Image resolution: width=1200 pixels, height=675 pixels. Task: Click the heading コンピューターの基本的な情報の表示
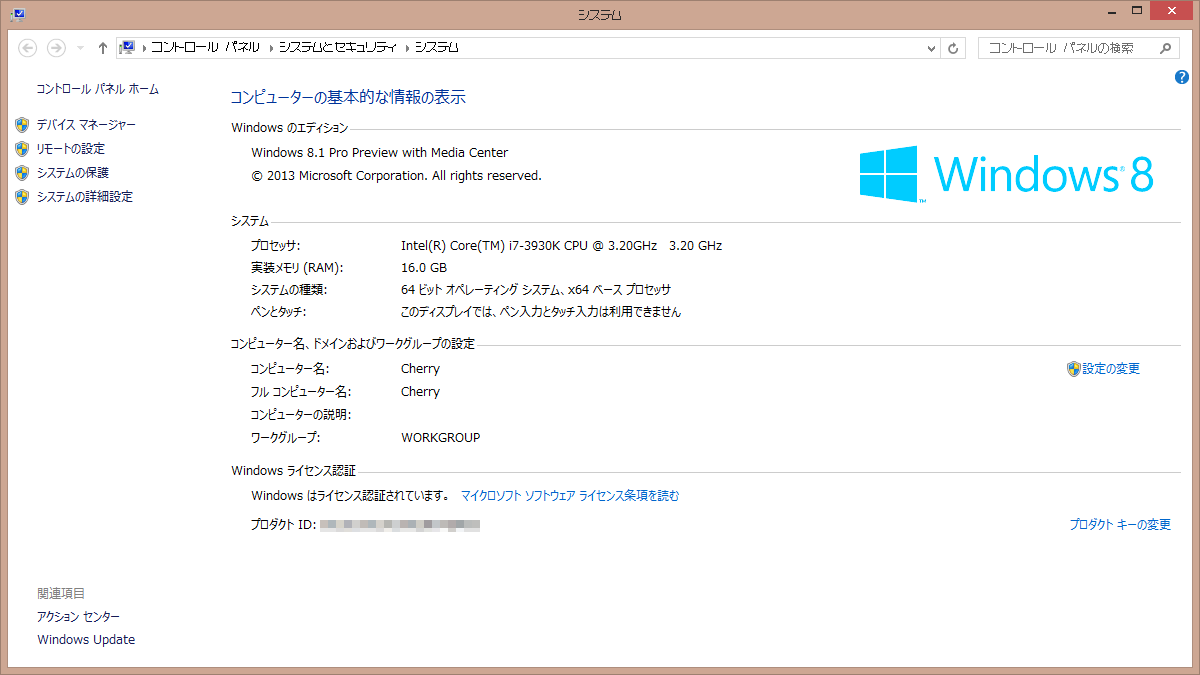pyautogui.click(x=348, y=98)
